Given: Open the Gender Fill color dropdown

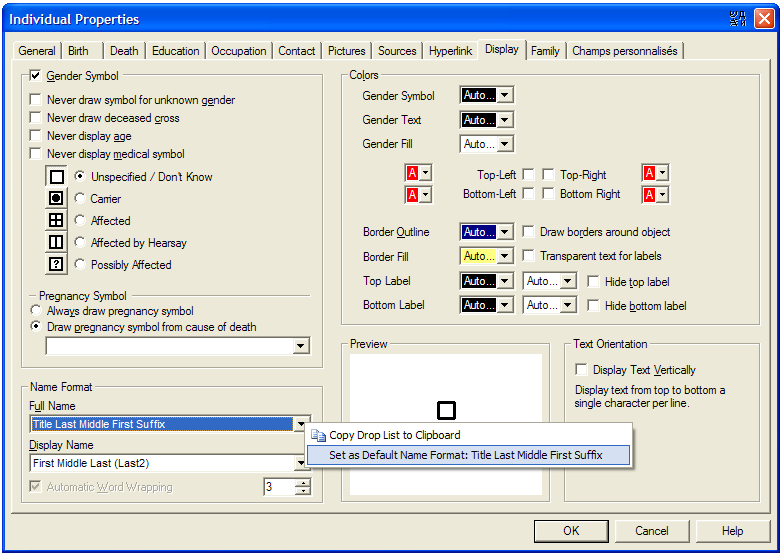Looking at the screenshot, I should point(505,144).
